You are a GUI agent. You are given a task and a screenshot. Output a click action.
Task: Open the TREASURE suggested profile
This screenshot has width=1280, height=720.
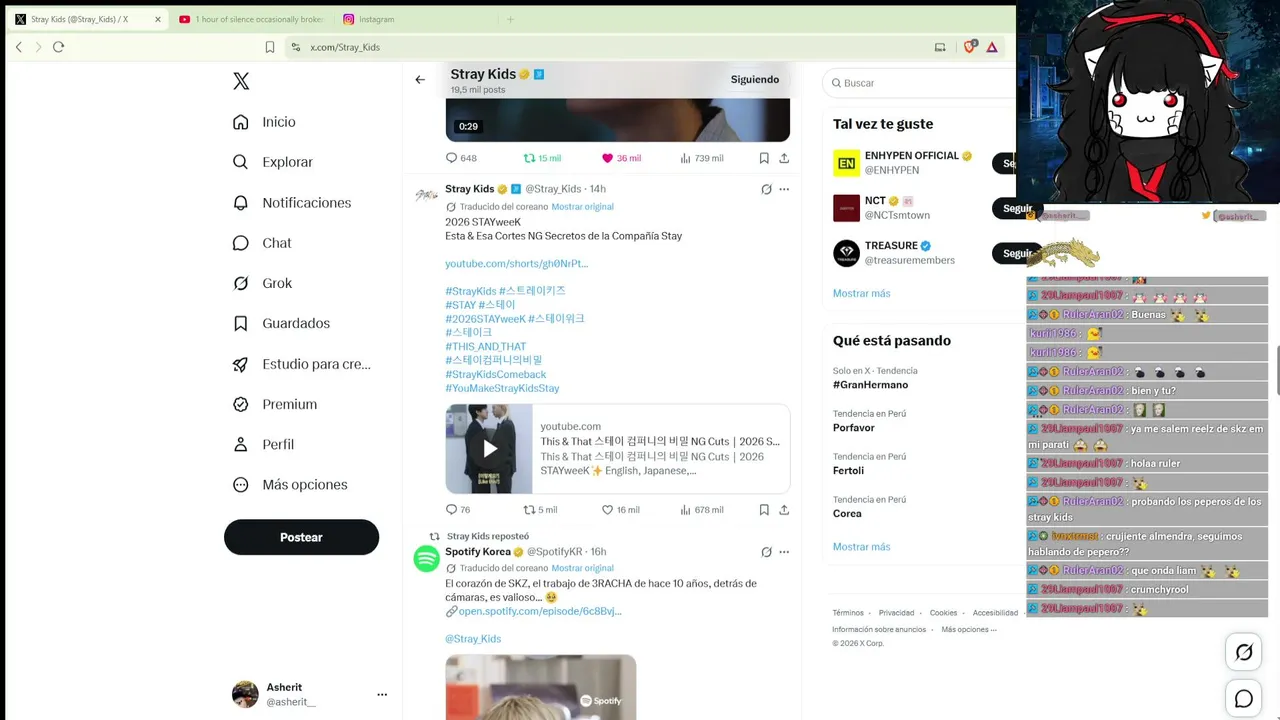point(891,246)
